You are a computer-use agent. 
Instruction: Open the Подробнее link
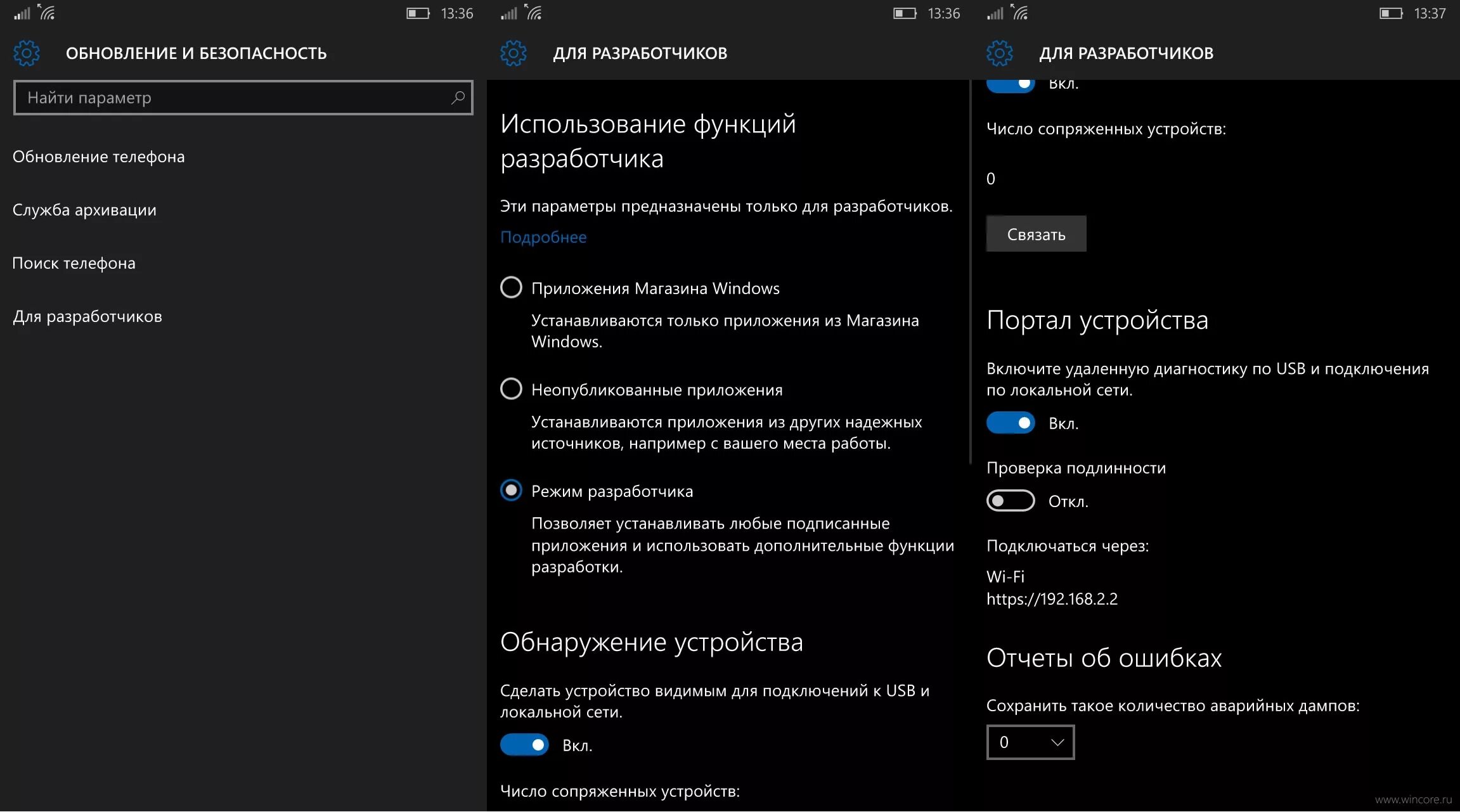[543, 237]
